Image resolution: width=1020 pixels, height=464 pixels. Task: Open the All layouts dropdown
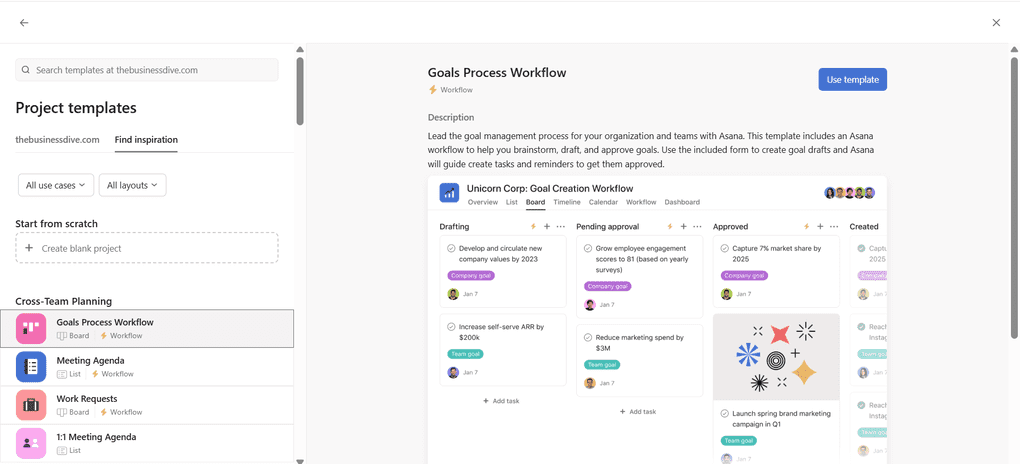[x=133, y=185]
